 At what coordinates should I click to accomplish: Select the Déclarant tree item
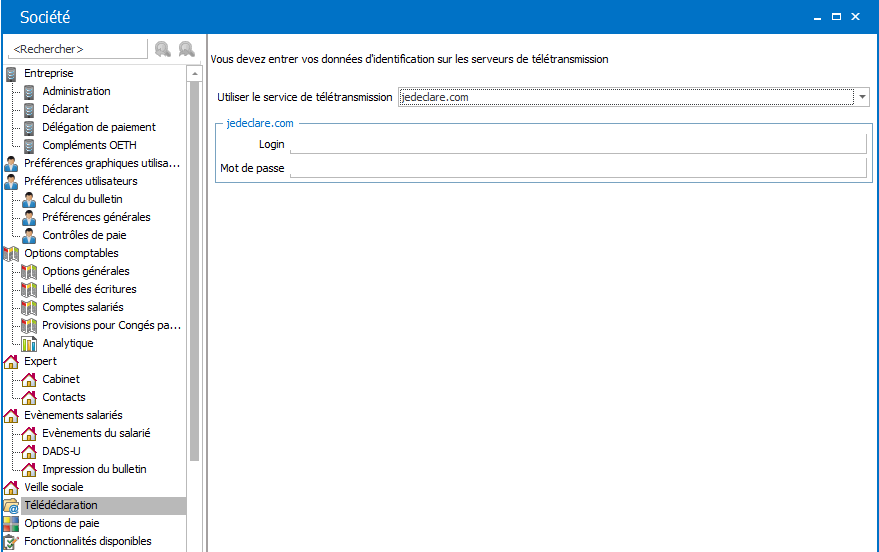tap(66, 109)
